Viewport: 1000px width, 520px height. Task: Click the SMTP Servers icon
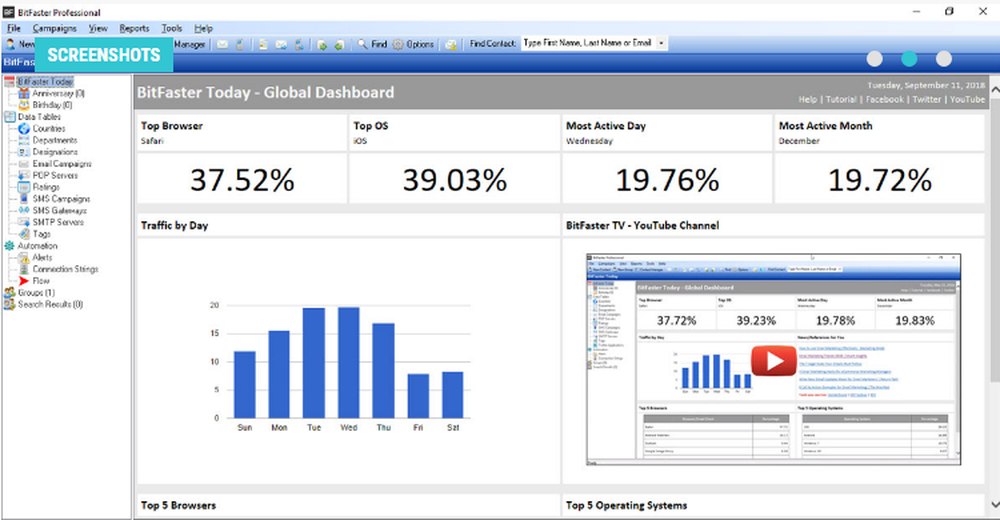[24, 222]
